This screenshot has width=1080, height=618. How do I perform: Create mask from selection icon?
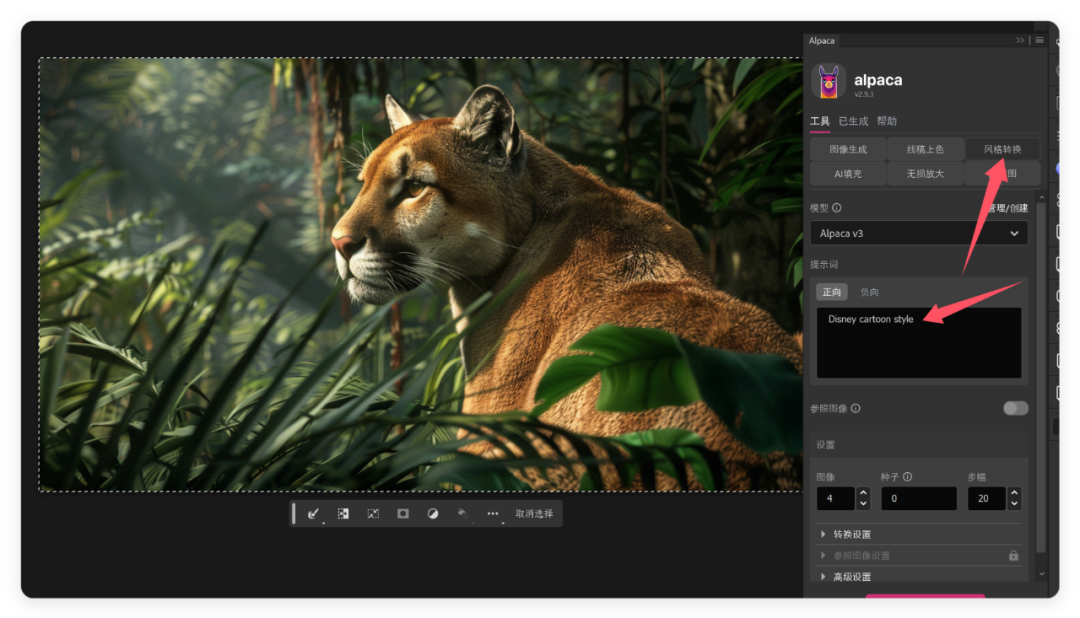403,513
